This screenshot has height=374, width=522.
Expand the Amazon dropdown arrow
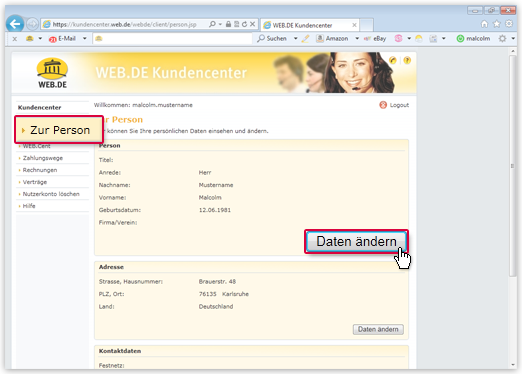357,38
